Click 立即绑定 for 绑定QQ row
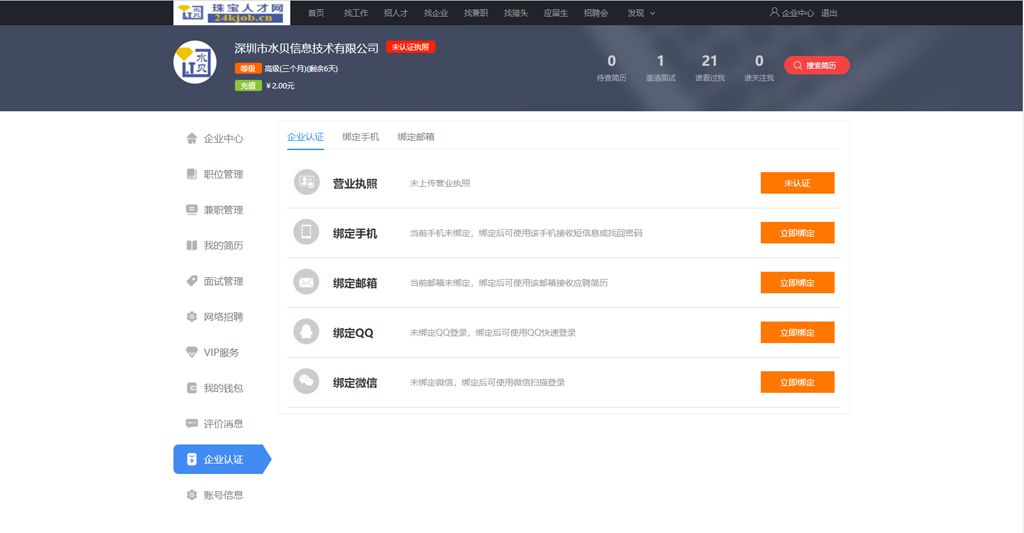The image size is (1024, 533). 797,332
